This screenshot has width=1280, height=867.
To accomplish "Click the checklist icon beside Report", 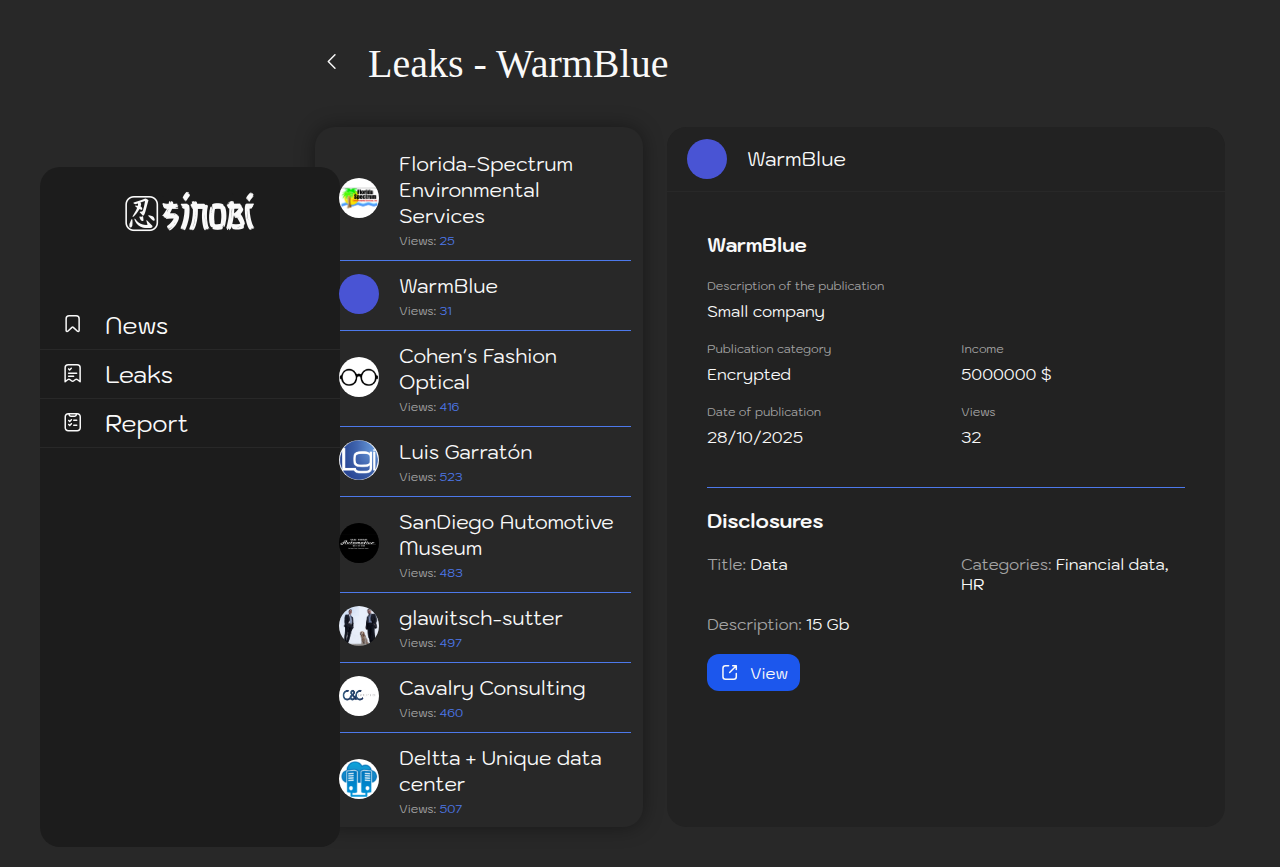I will coord(72,422).
